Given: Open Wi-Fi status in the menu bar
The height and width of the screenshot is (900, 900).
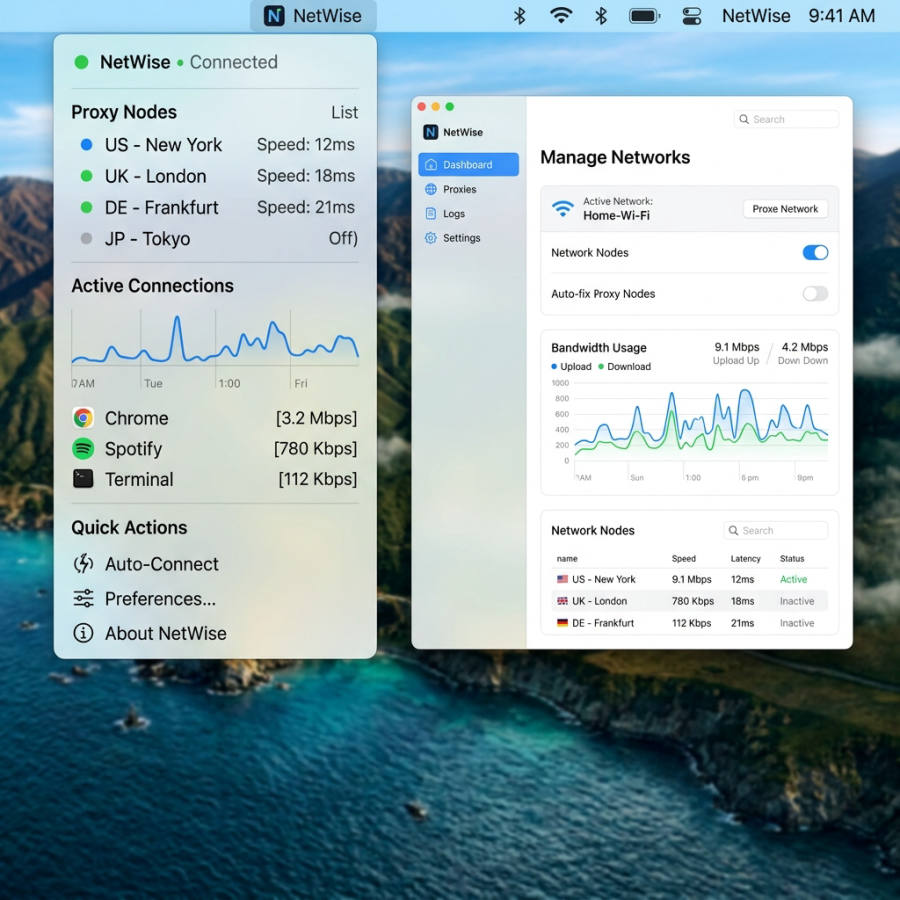Looking at the screenshot, I should pyautogui.click(x=560, y=15).
